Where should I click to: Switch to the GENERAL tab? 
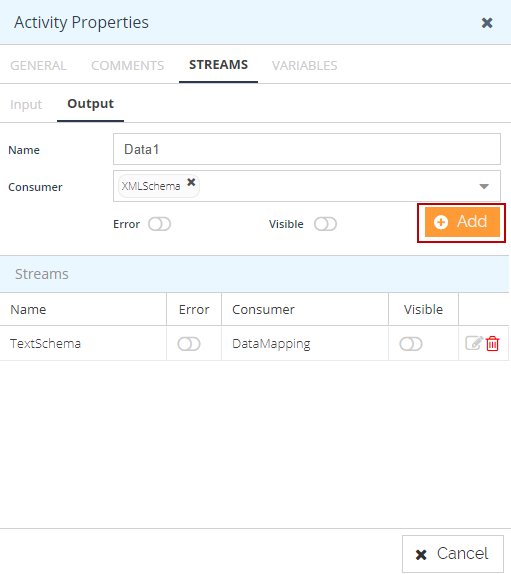(38, 66)
